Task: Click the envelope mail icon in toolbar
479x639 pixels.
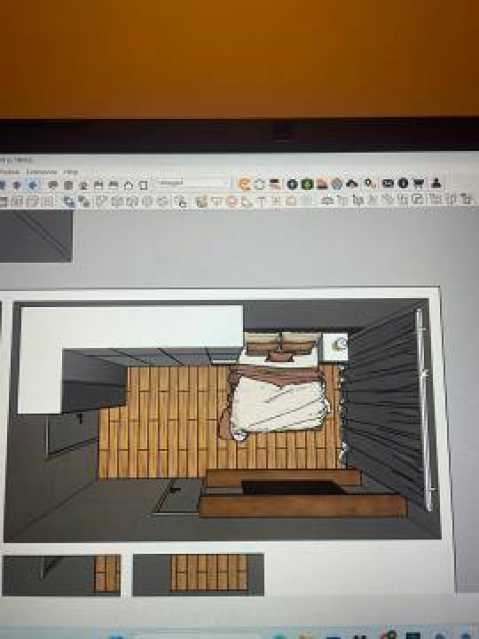Action: pyautogui.click(x=387, y=183)
